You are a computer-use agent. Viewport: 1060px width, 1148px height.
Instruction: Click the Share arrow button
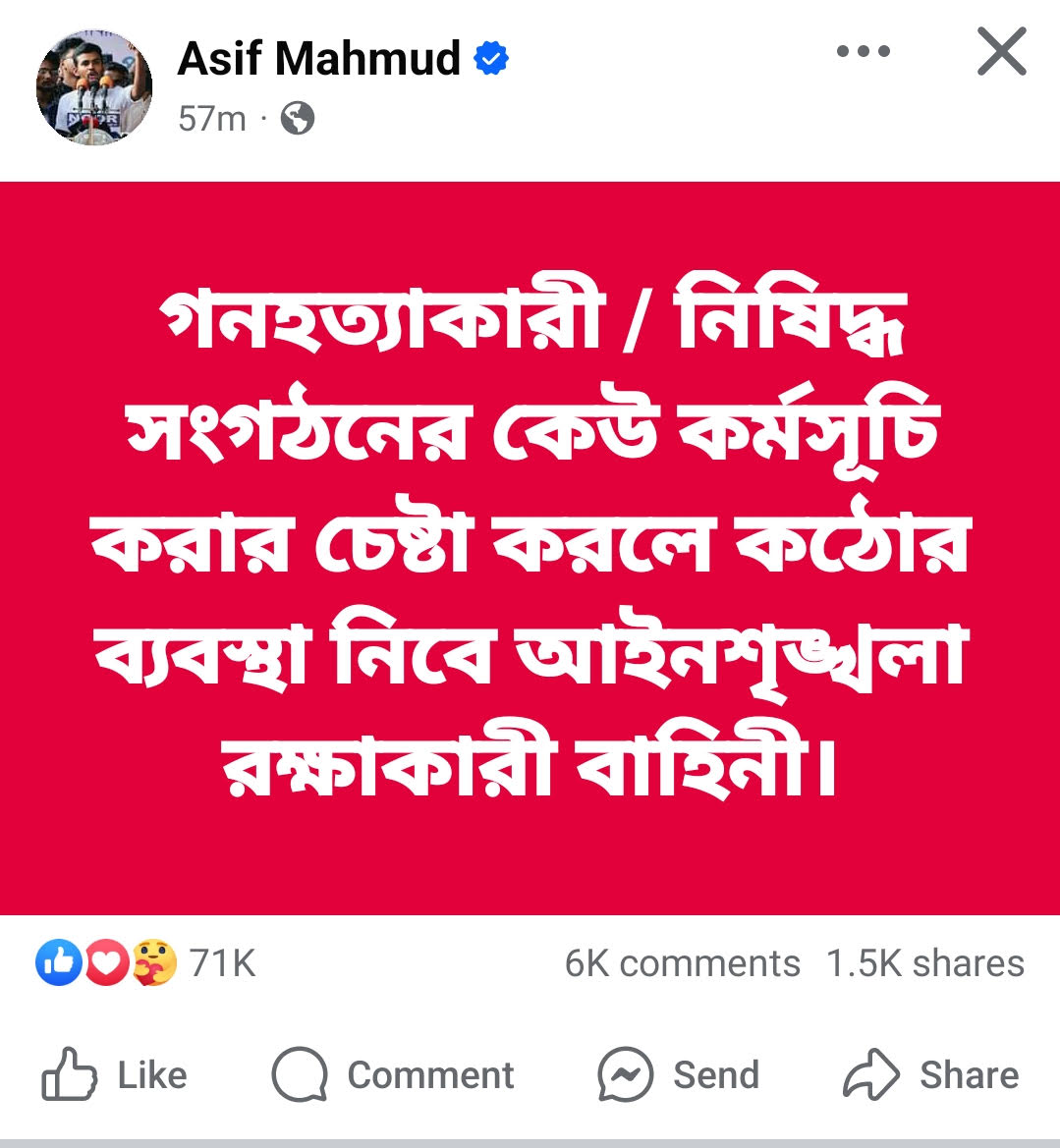930,1074
